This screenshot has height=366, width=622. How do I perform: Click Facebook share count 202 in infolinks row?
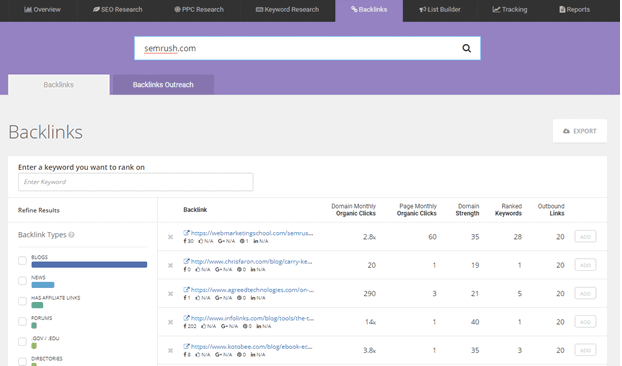190,326
